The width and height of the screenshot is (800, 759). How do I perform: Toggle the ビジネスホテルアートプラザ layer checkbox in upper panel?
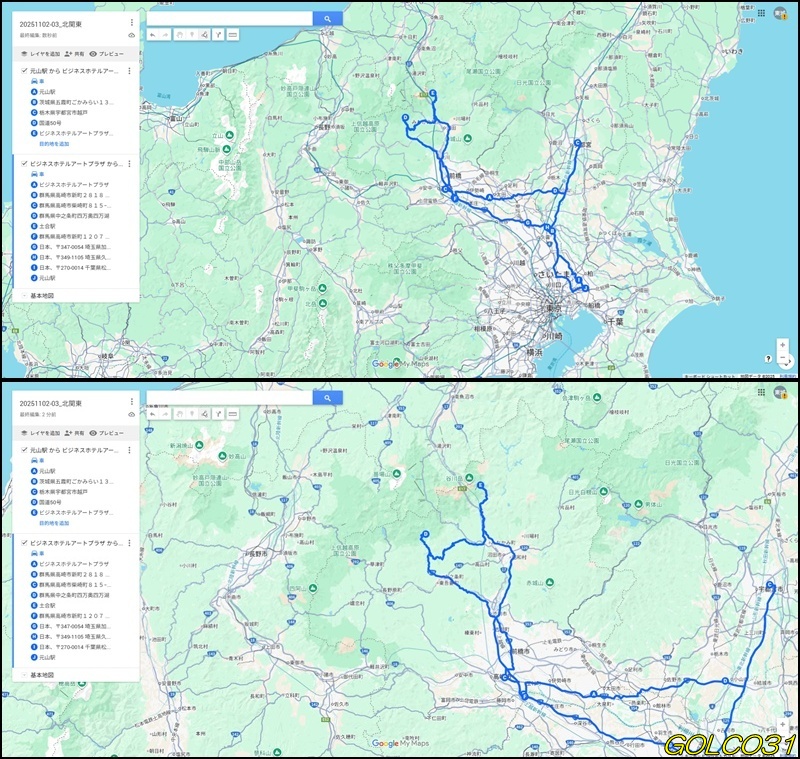24,163
